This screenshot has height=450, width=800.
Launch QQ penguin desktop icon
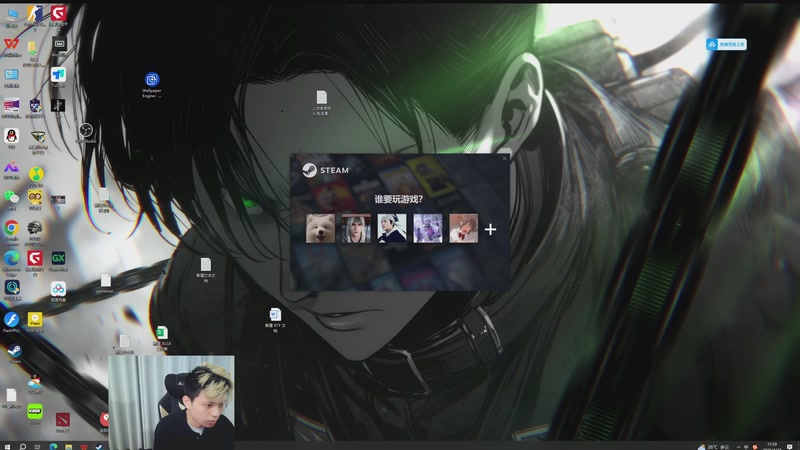(x=11, y=136)
